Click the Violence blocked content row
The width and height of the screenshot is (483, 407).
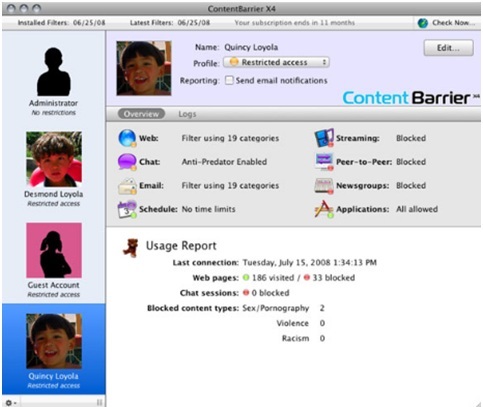click(300, 323)
